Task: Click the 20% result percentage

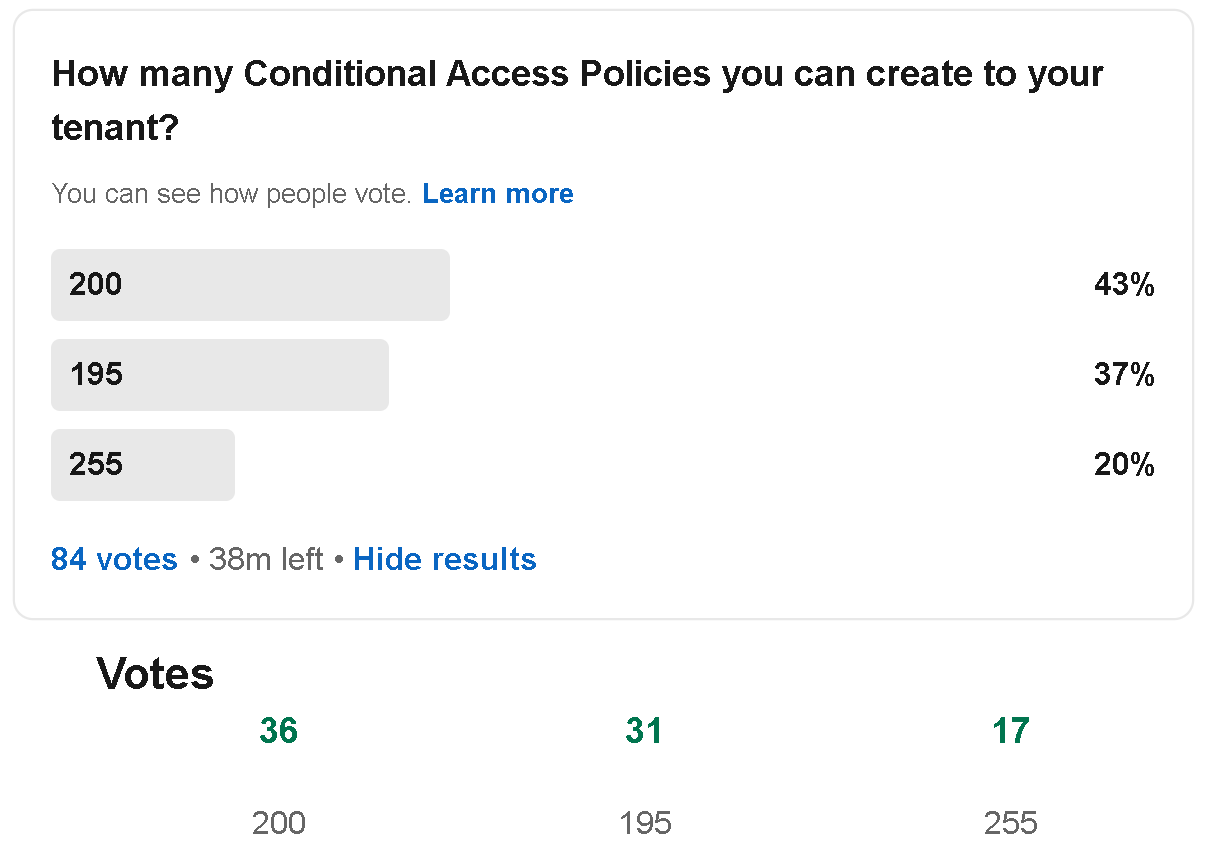Action: pyautogui.click(x=1124, y=465)
